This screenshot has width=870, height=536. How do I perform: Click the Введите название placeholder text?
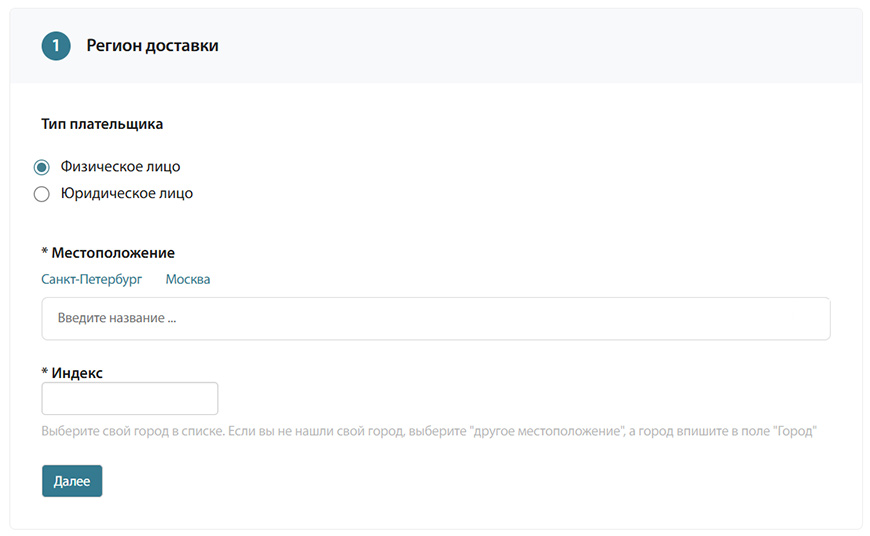pos(117,318)
